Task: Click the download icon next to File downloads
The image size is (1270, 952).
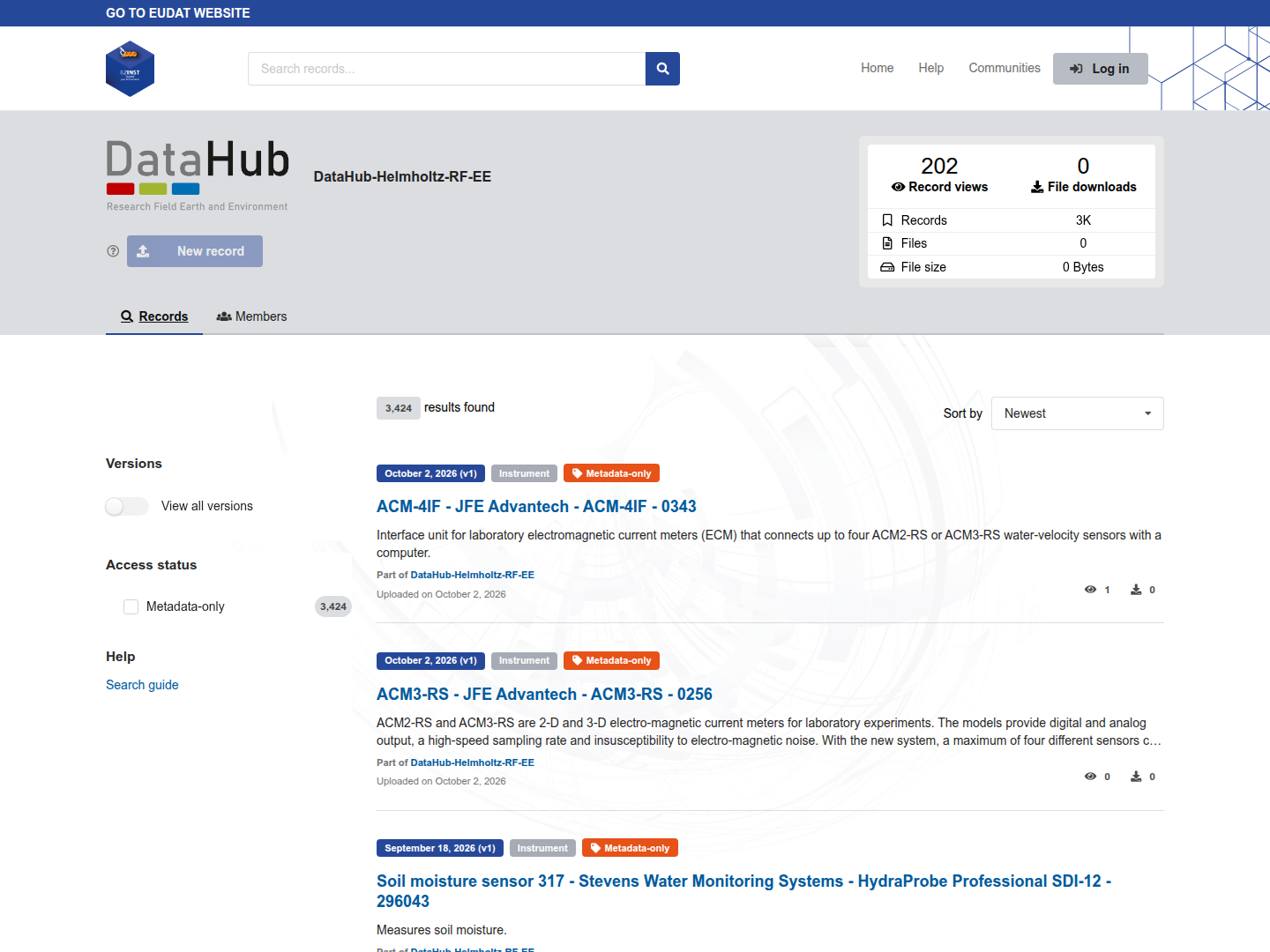Action: click(x=1037, y=187)
